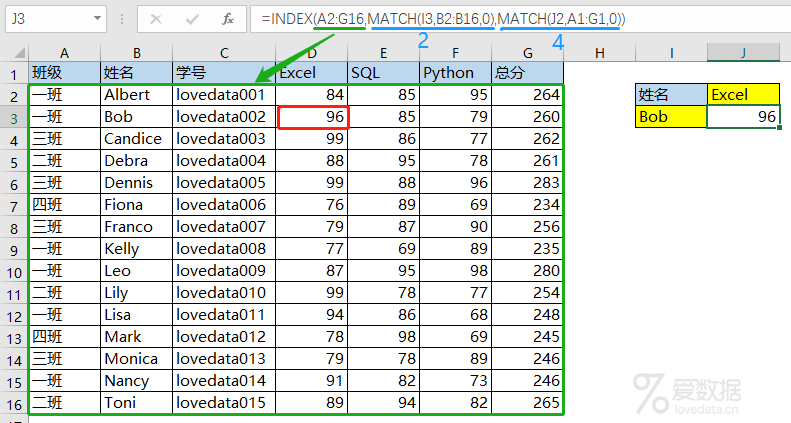Click lookup label cell 姓名 in column I
This screenshot has width=791, height=423.
click(x=671, y=95)
